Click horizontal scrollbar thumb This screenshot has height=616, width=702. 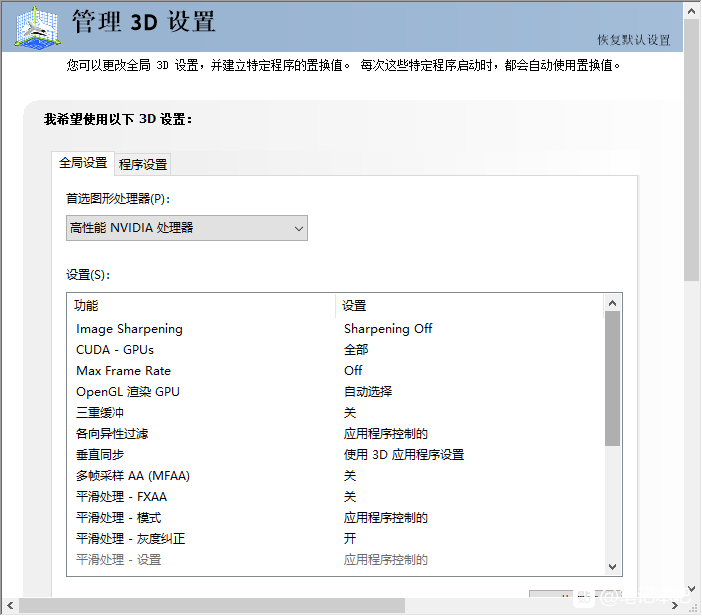tap(212, 606)
